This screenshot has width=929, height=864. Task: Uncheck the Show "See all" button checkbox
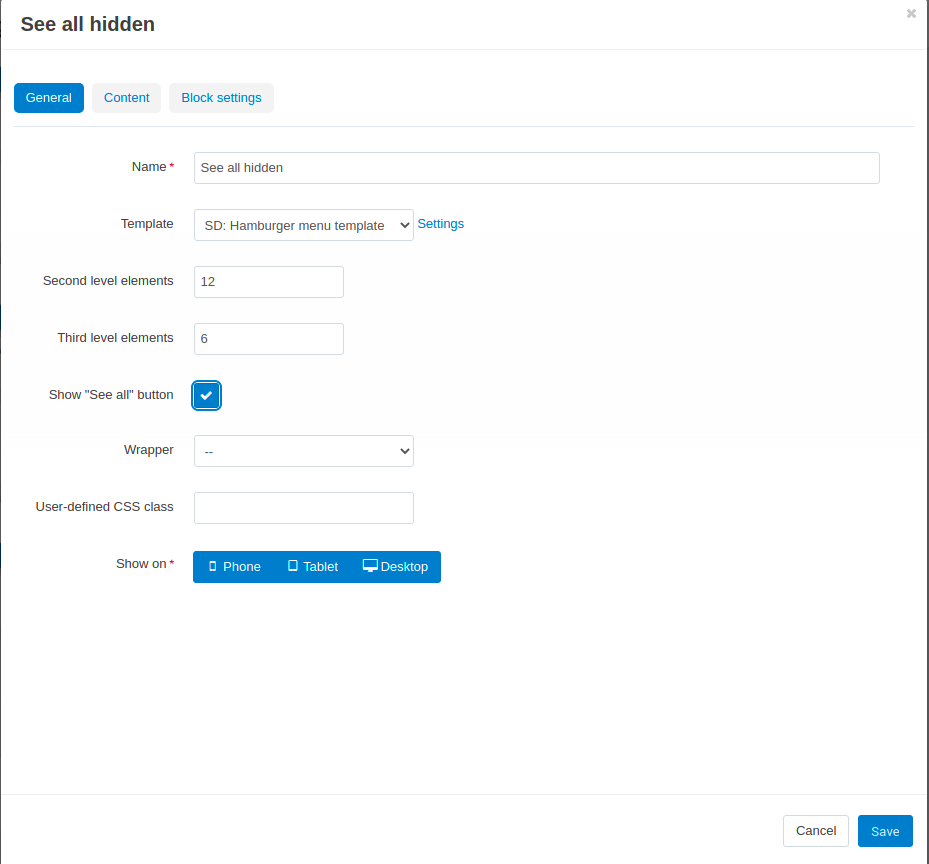pos(206,395)
